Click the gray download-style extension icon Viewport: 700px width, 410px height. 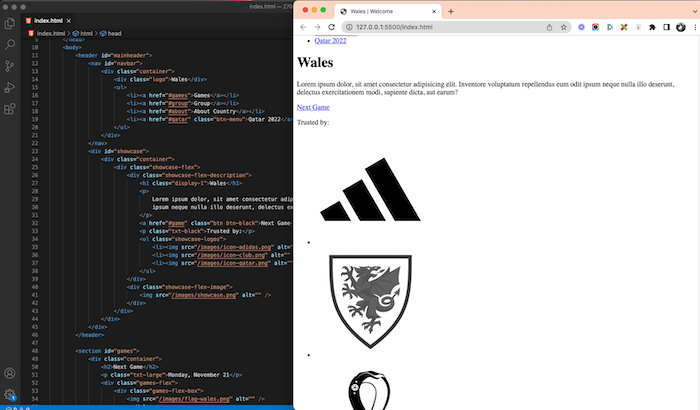tap(638, 27)
